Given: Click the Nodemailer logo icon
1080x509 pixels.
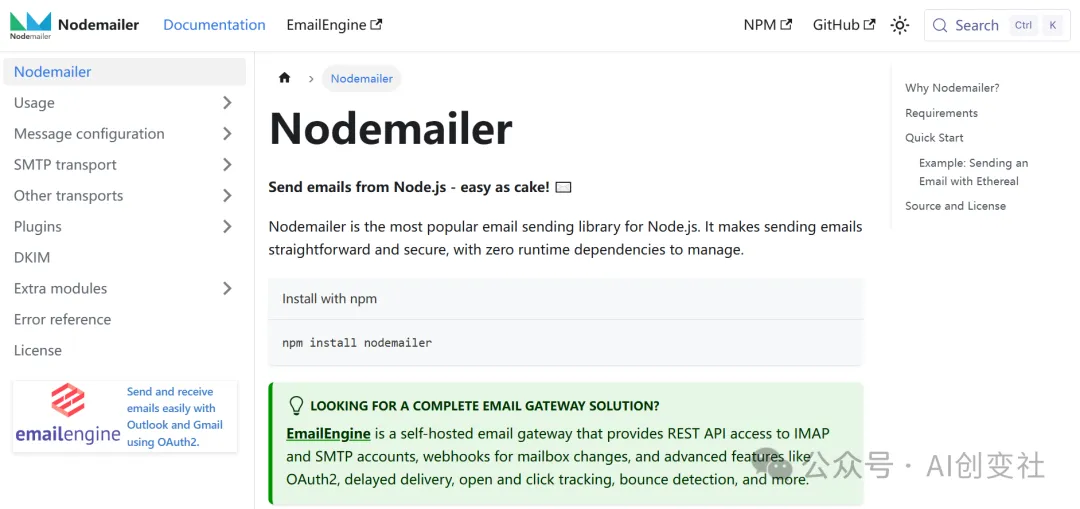Looking at the screenshot, I should [30, 25].
